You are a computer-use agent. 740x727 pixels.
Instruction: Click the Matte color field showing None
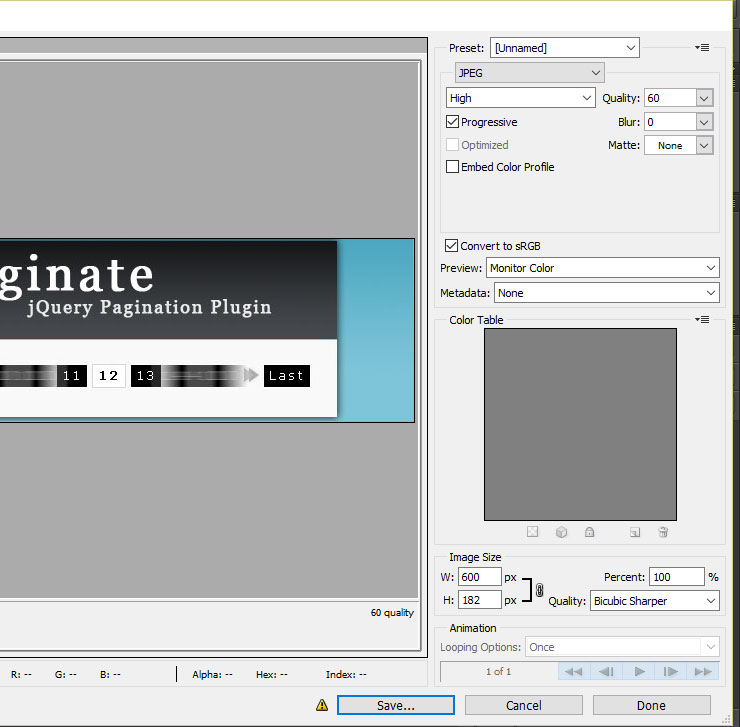(x=670, y=145)
